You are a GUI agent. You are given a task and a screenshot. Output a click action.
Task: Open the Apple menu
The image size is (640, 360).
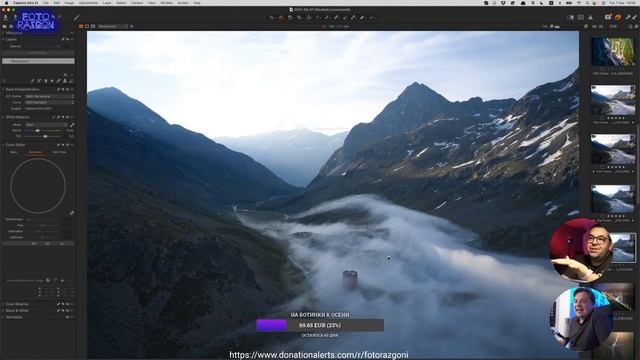6,3
